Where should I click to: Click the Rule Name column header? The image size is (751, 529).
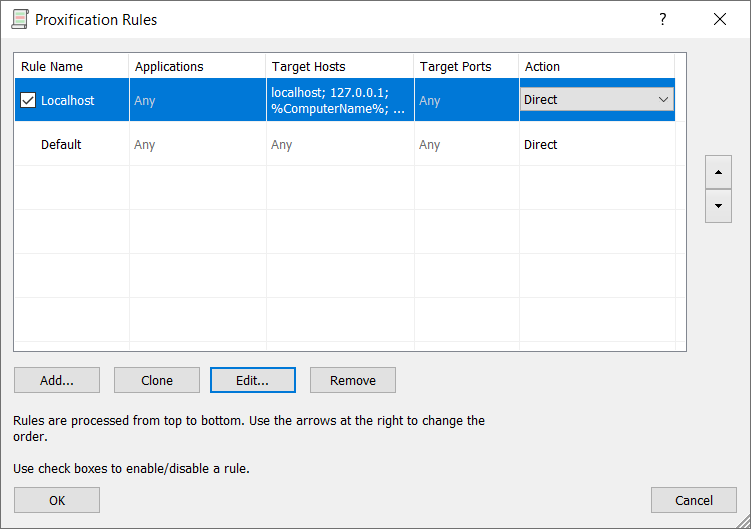[x=71, y=66]
